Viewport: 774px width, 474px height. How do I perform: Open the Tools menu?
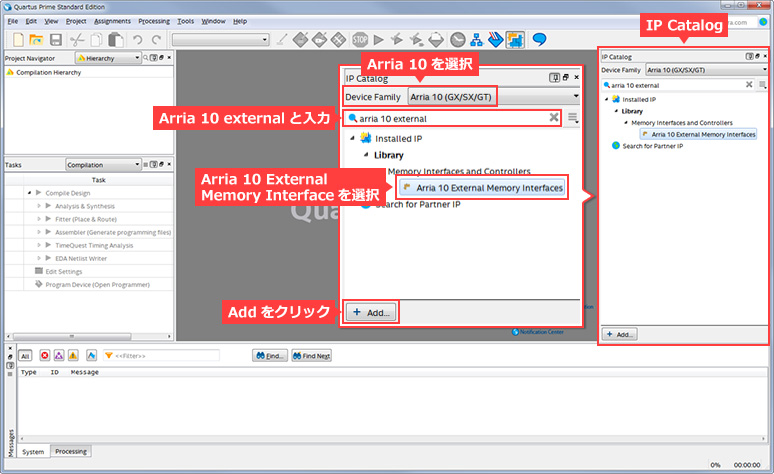click(x=186, y=21)
